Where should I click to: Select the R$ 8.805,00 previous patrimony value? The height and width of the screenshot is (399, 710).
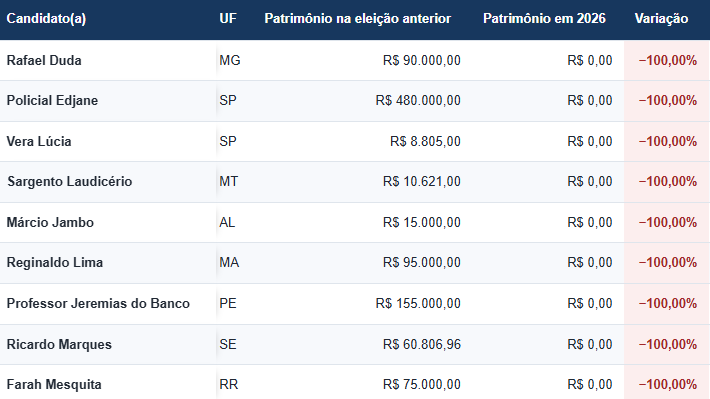[x=425, y=141]
